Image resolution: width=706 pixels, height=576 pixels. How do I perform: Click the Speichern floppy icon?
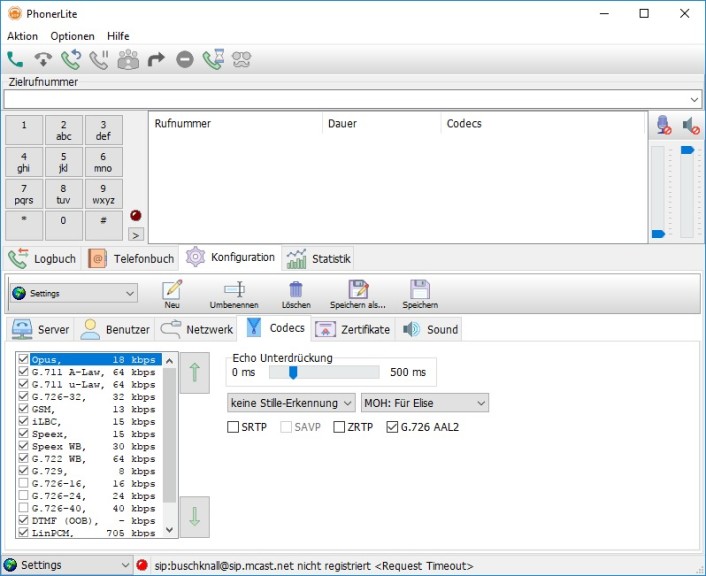coord(420,289)
